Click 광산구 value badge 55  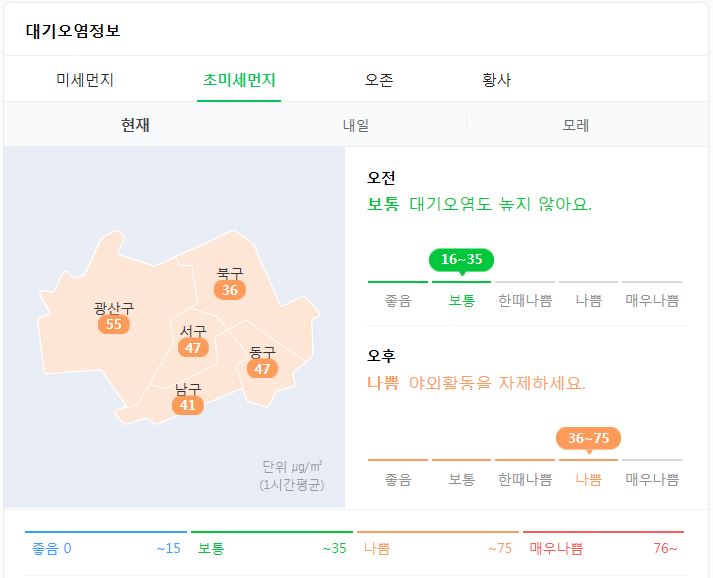coord(113,324)
